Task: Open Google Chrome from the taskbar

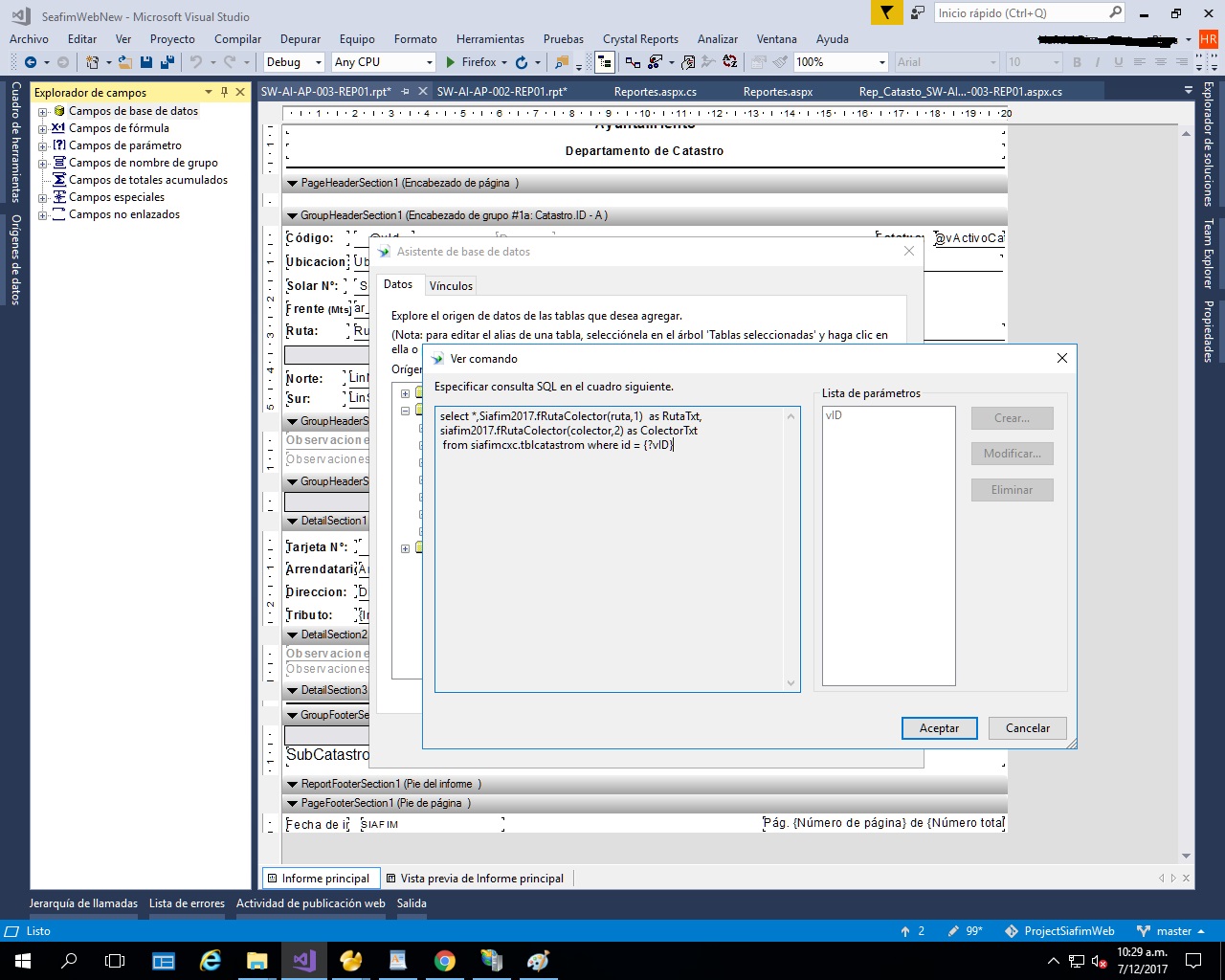Action: click(x=445, y=960)
